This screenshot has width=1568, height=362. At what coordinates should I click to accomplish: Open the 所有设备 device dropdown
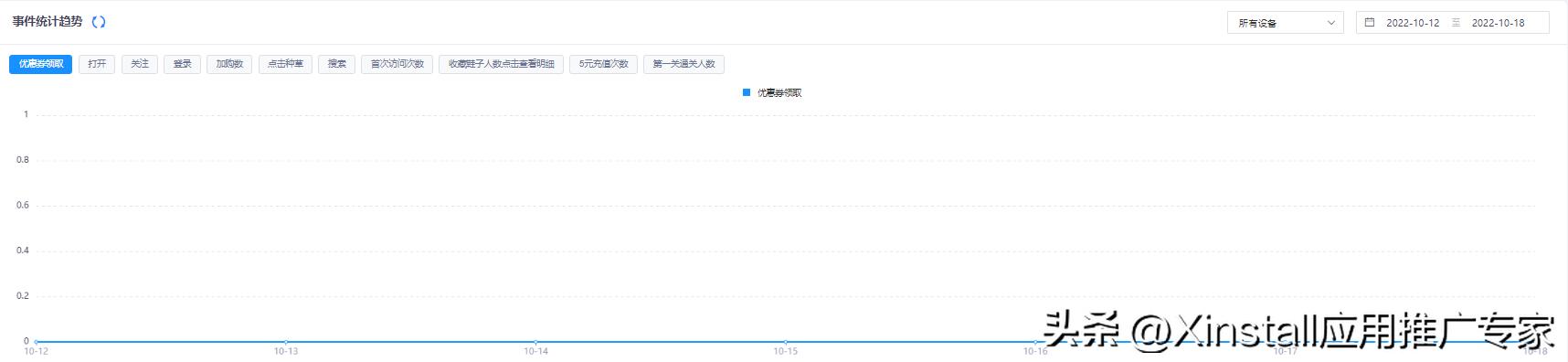(x=1285, y=23)
